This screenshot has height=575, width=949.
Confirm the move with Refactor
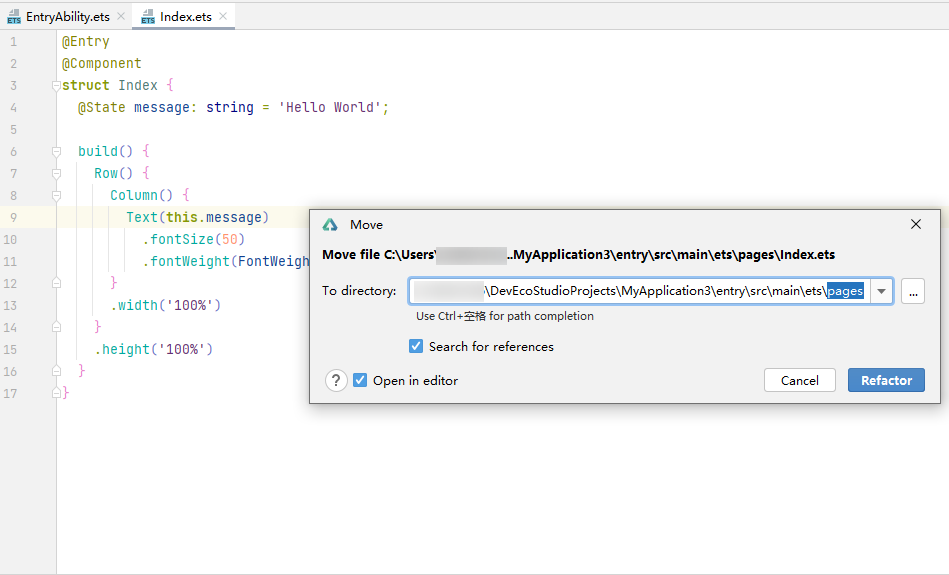[886, 380]
